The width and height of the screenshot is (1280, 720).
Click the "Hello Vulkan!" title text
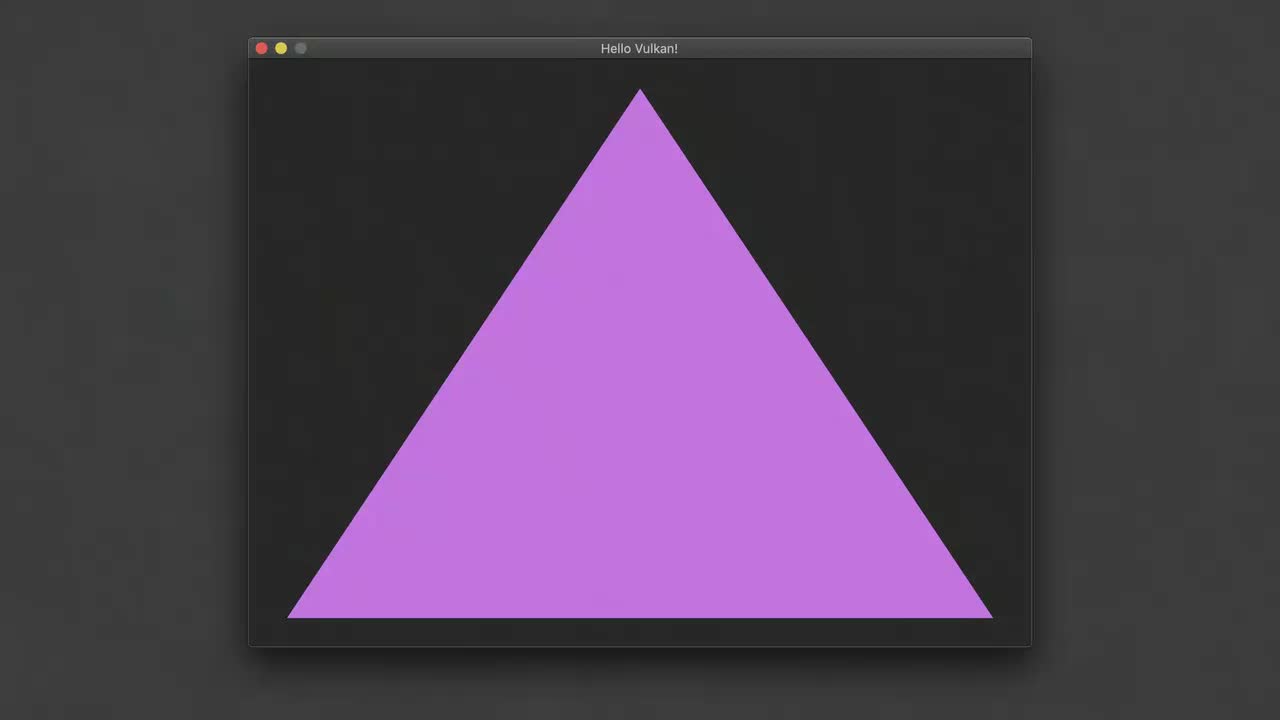639,48
